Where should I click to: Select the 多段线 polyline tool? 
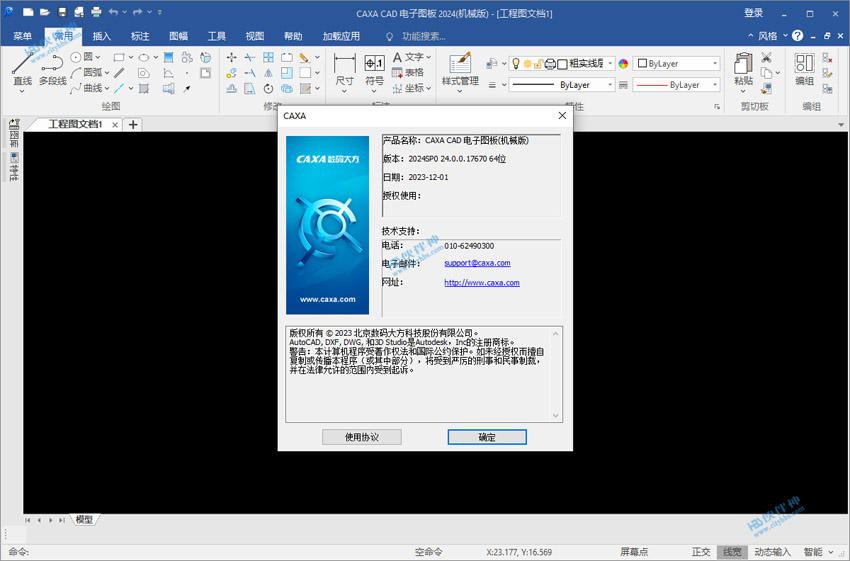pos(52,69)
